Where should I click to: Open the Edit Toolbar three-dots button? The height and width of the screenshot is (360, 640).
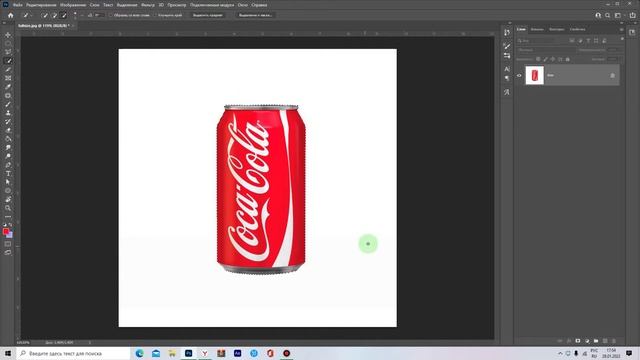point(8,216)
